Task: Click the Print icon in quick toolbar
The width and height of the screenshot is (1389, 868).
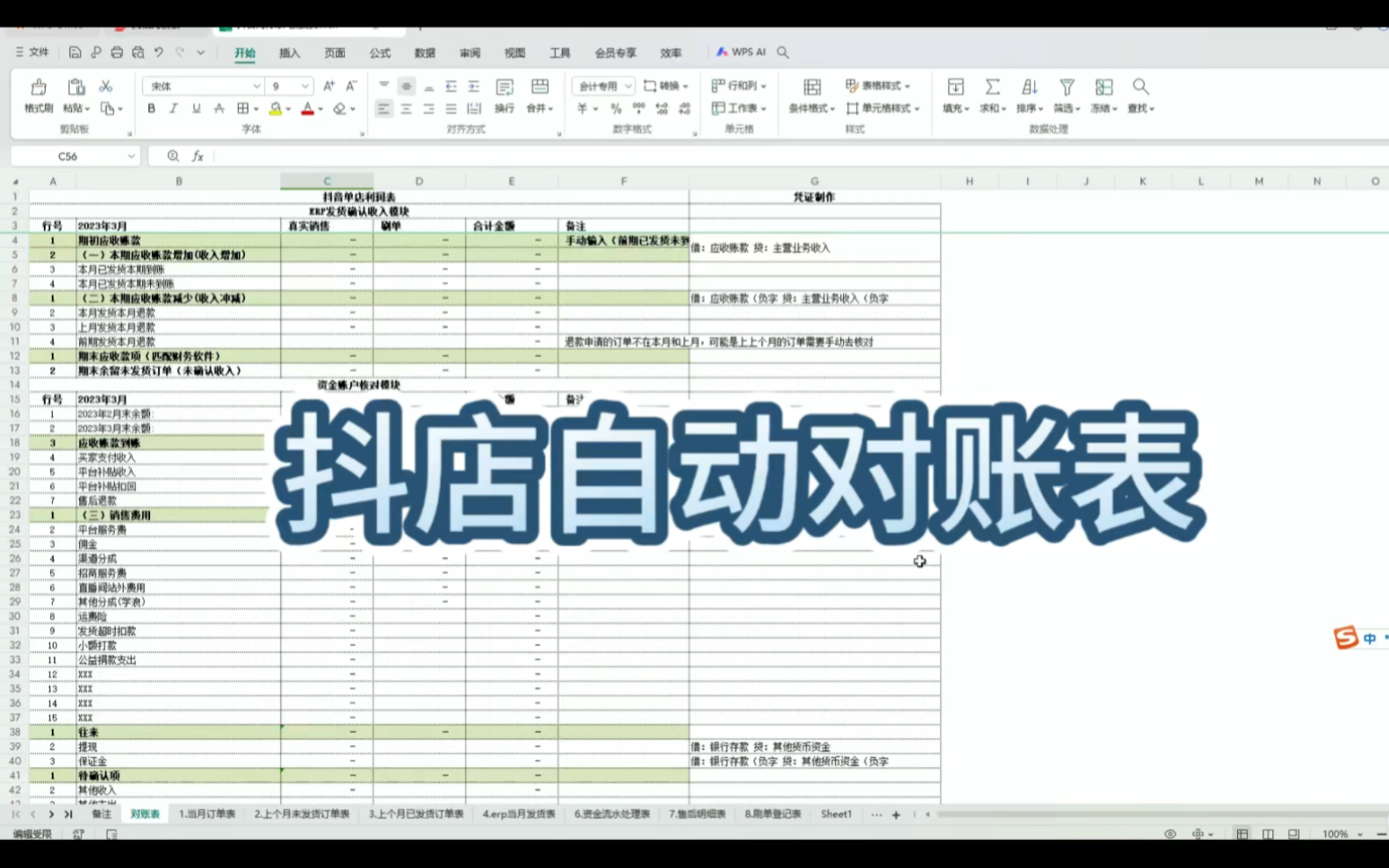Action: point(117,53)
